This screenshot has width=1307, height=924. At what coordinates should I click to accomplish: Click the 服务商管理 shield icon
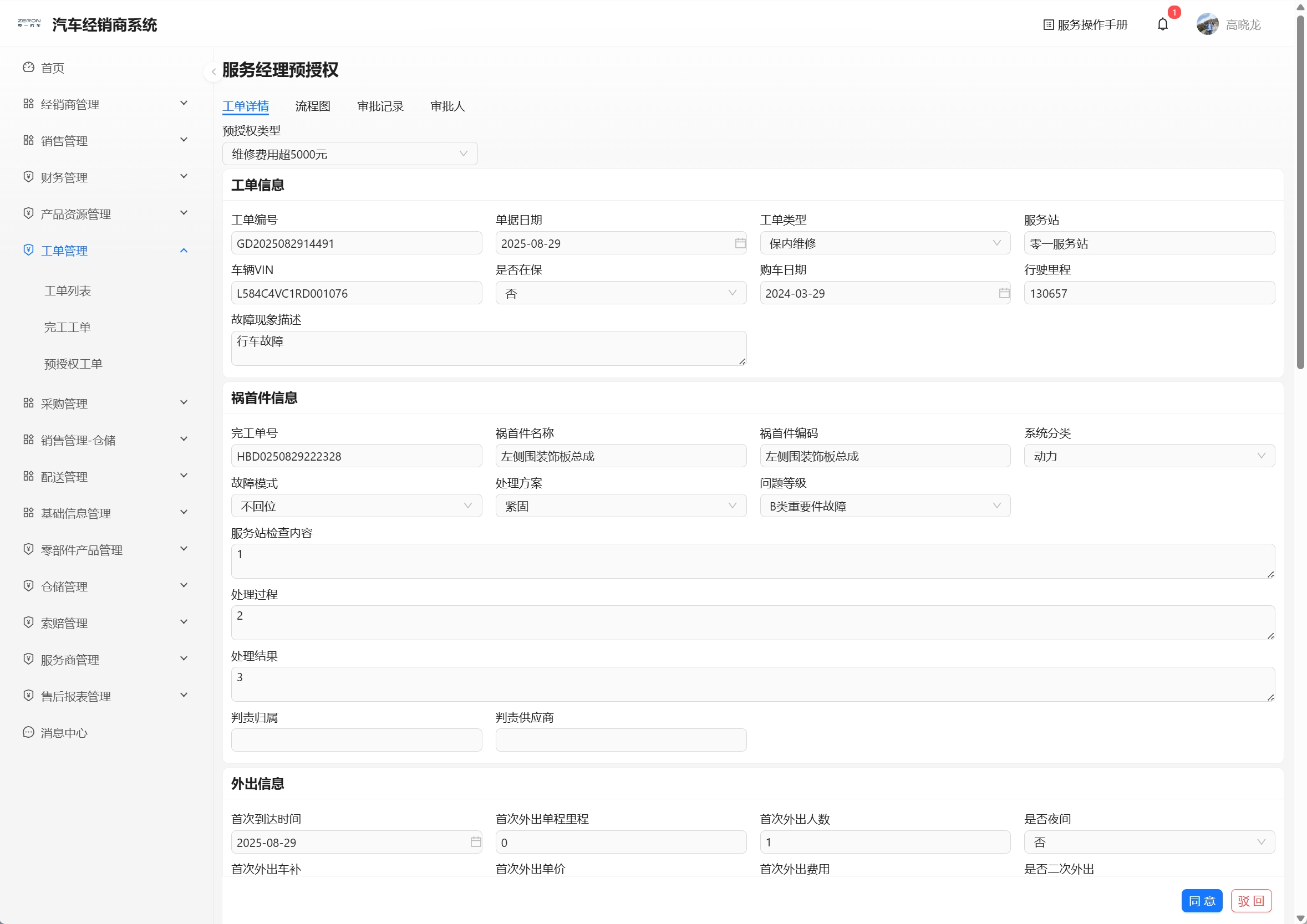(28, 659)
